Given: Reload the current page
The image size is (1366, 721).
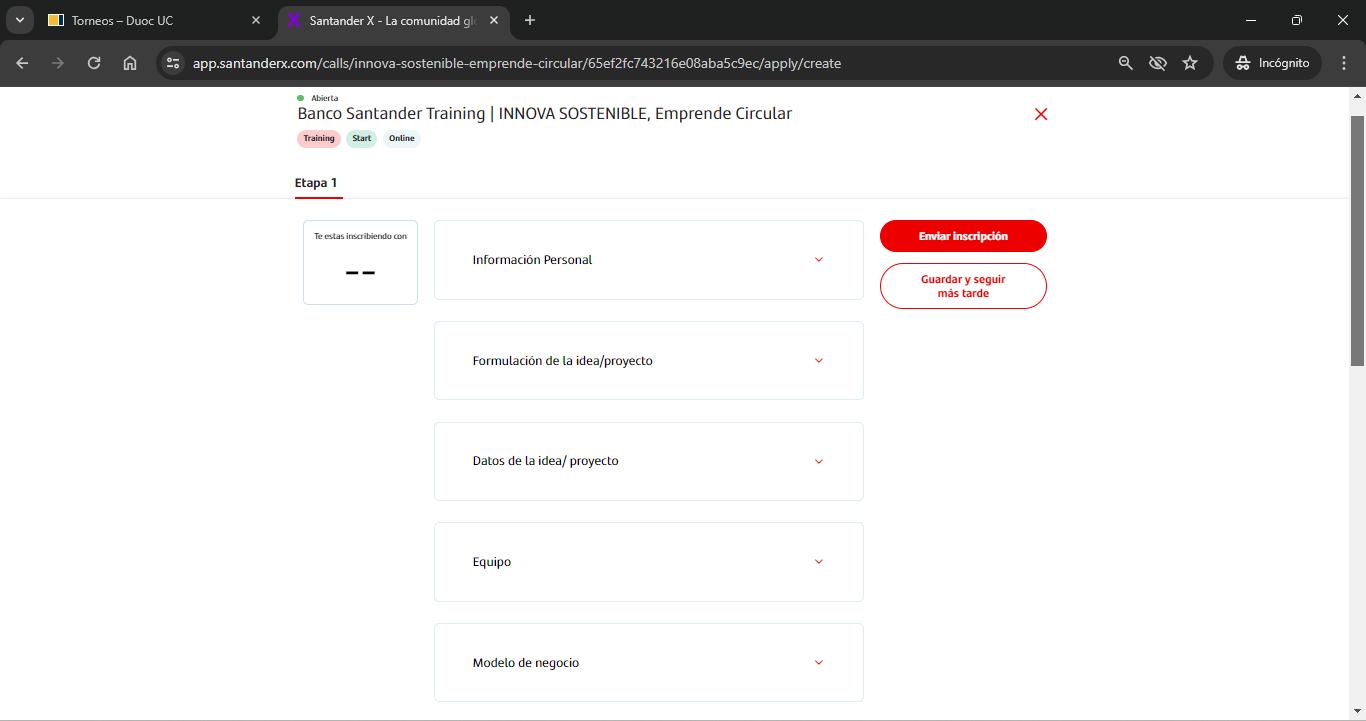Looking at the screenshot, I should [x=94, y=63].
